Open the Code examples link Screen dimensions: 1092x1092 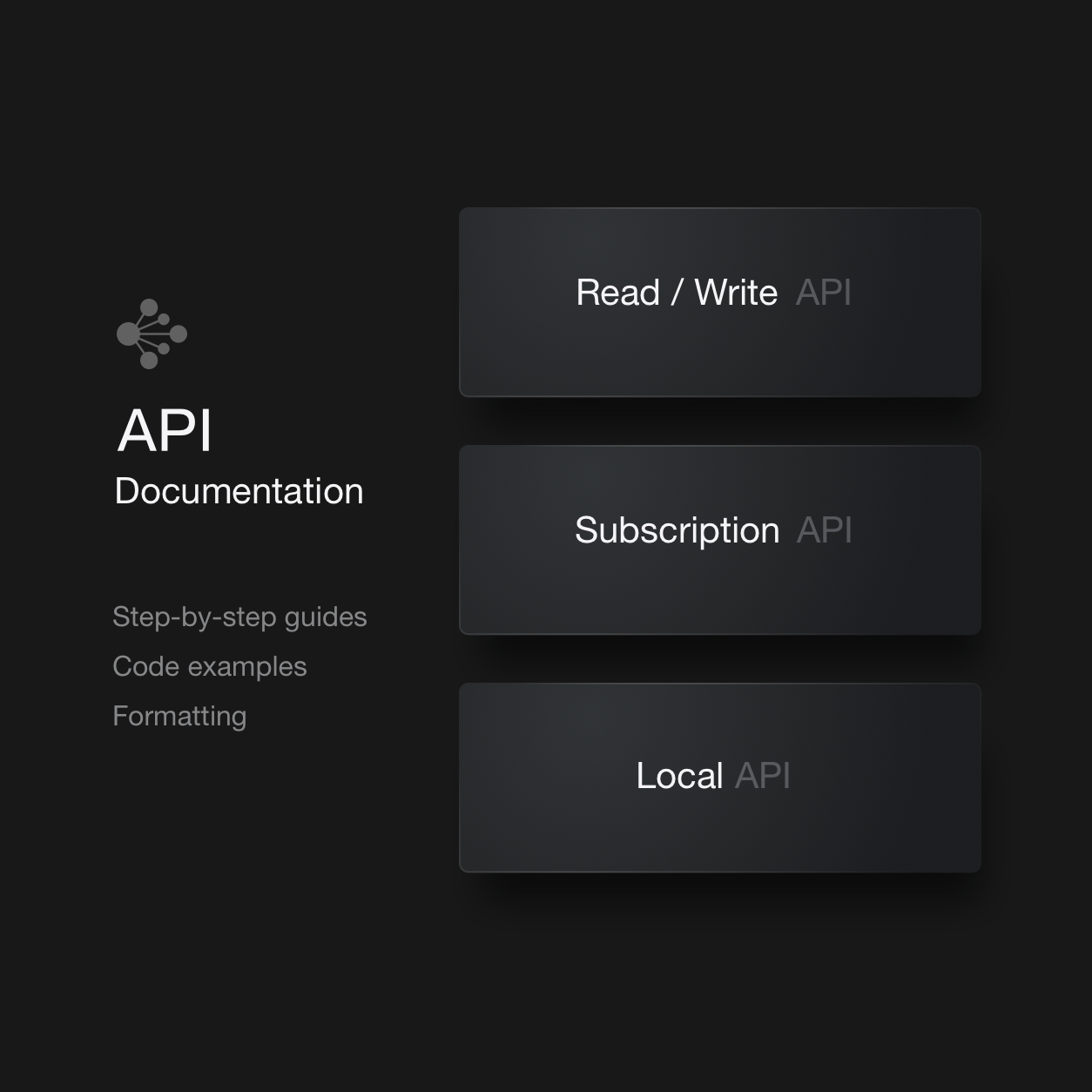coord(210,666)
